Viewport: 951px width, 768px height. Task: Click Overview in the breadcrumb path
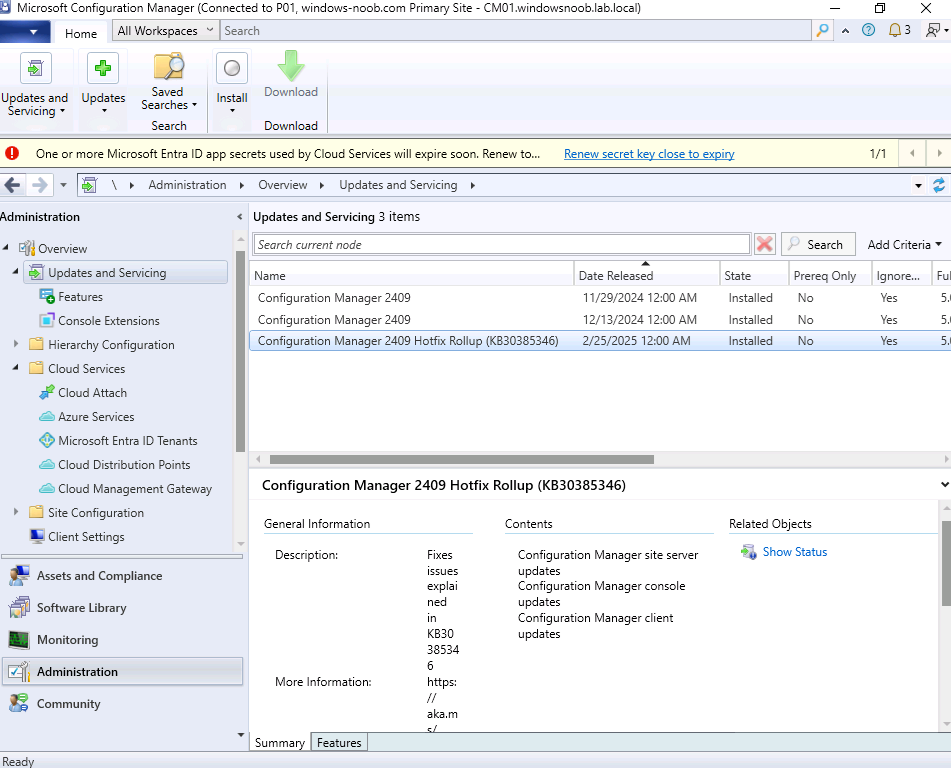[283, 185]
